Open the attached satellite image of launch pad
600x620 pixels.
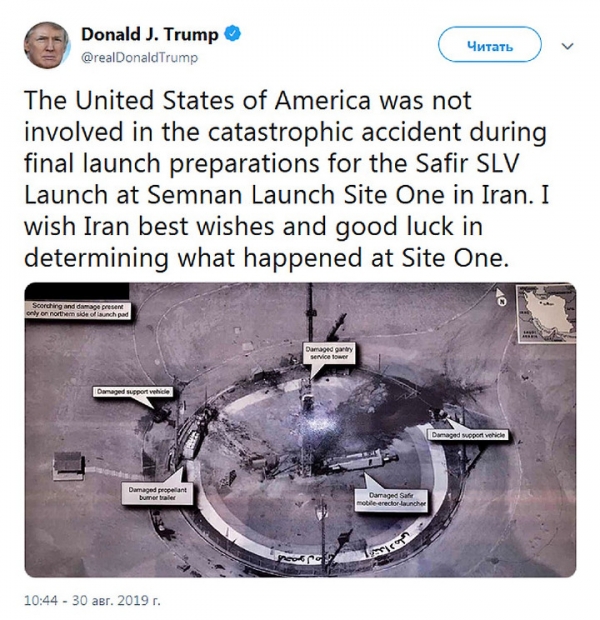[x=300, y=430]
